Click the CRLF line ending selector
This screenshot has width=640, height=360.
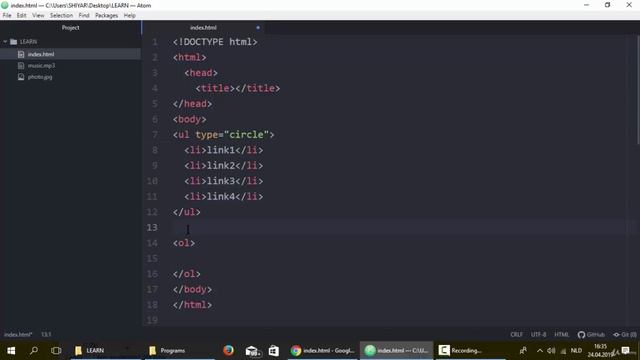click(x=516, y=335)
